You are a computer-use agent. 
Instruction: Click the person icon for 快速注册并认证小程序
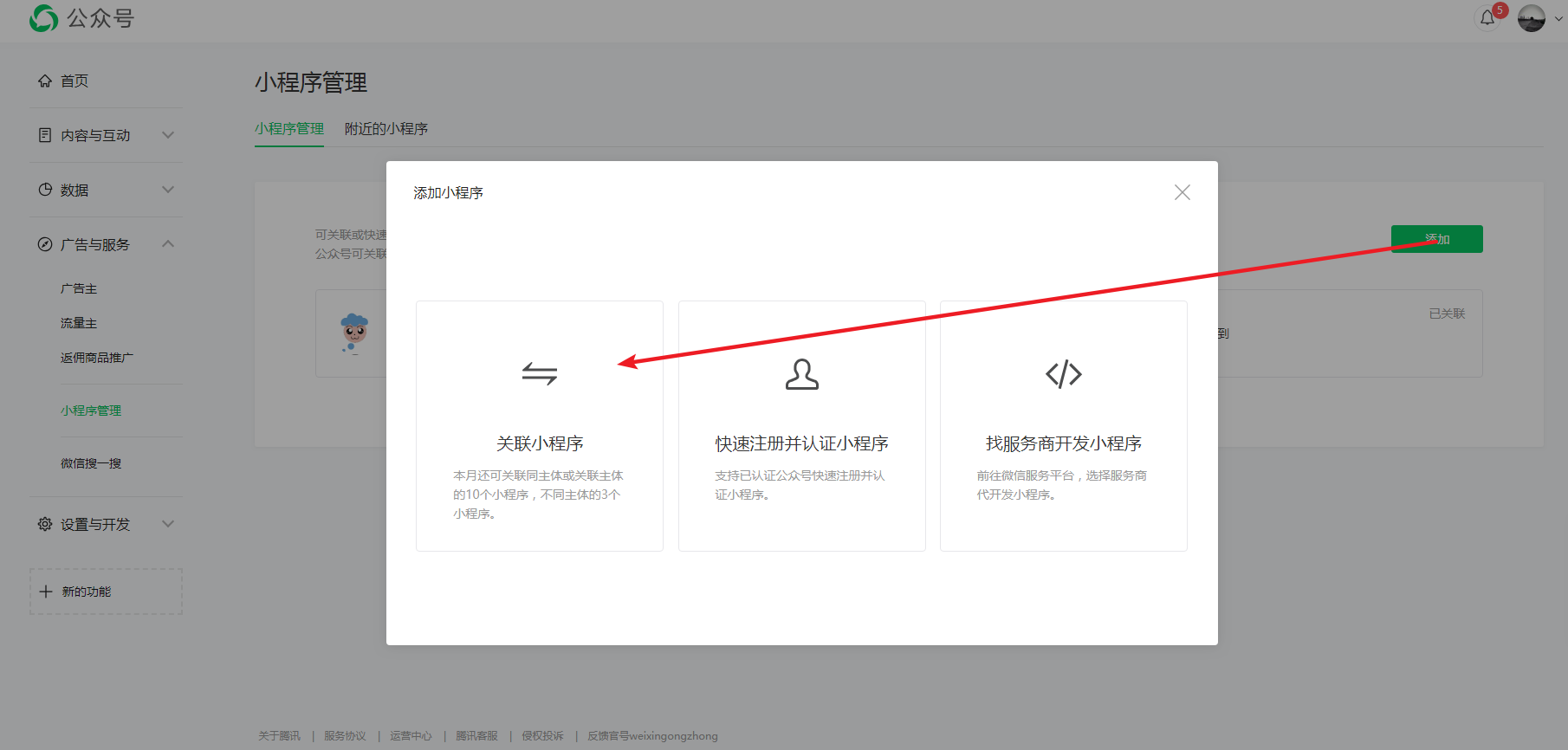click(x=801, y=374)
